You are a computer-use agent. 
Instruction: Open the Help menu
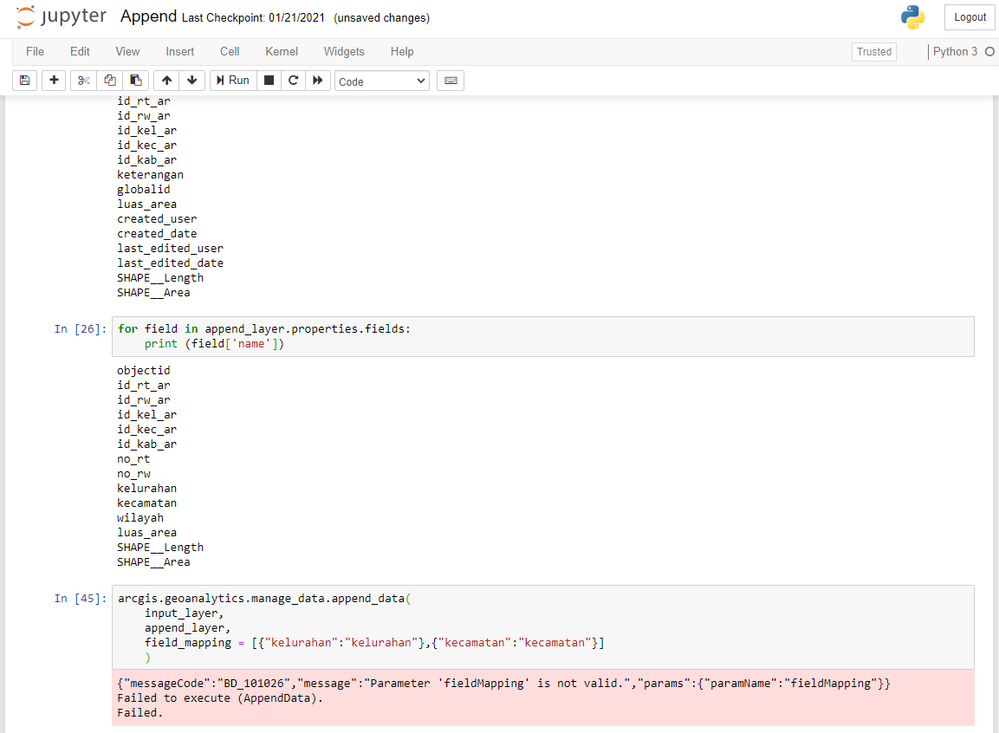tap(402, 52)
